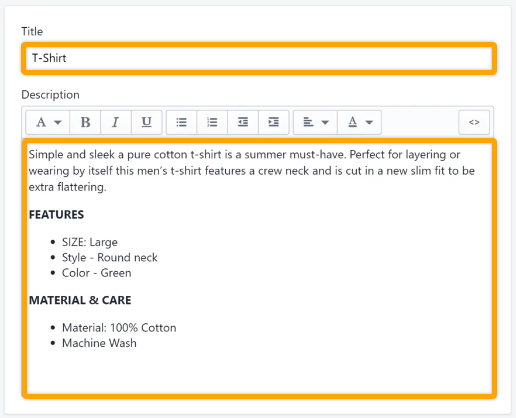Click the SIZE: Large bullet item
516x418 pixels.
click(90, 242)
